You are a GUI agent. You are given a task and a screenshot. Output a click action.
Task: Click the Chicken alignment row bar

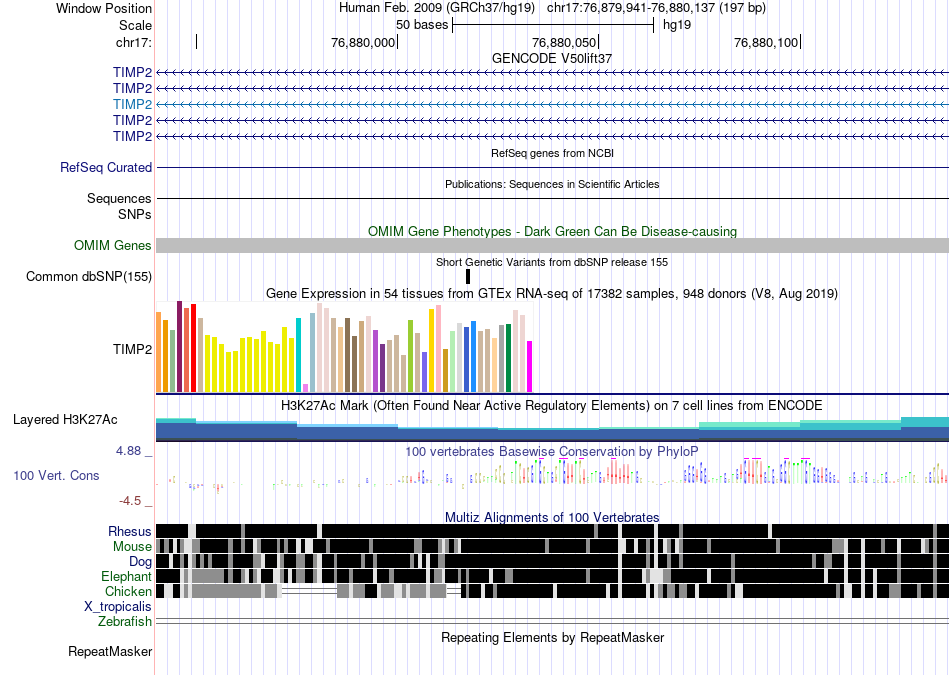(x=552, y=591)
